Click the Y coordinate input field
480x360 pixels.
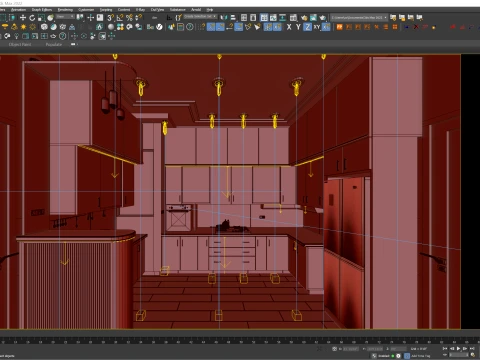point(375,349)
